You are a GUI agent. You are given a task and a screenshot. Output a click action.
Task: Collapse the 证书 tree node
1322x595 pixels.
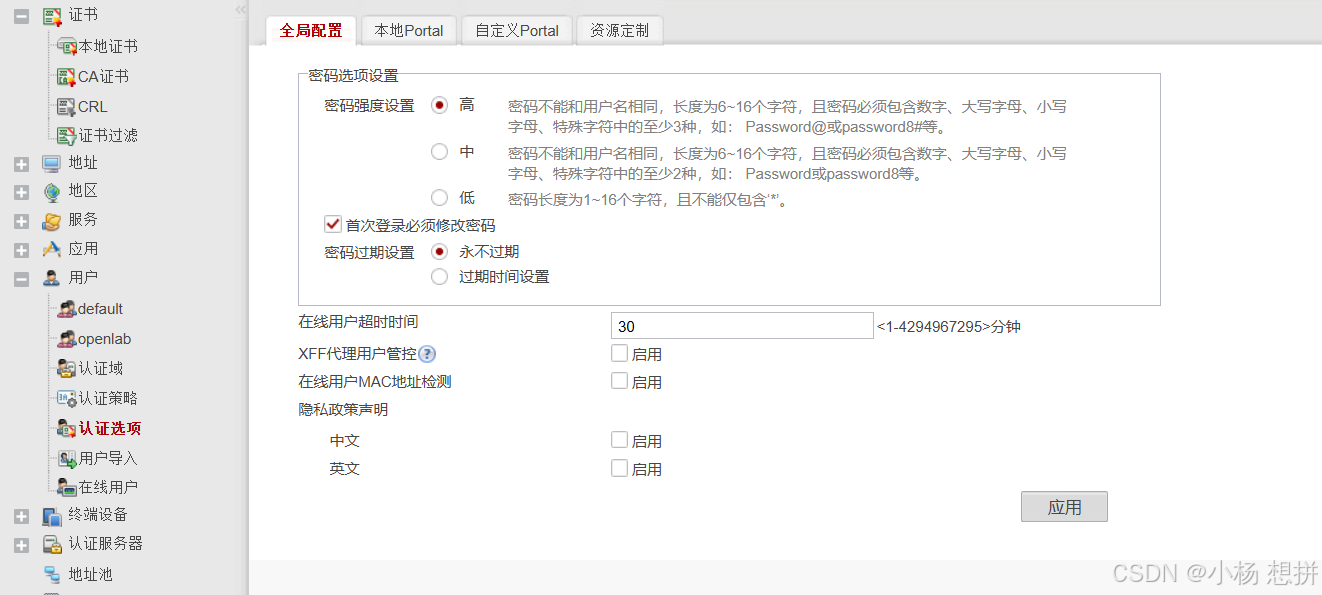click(21, 17)
